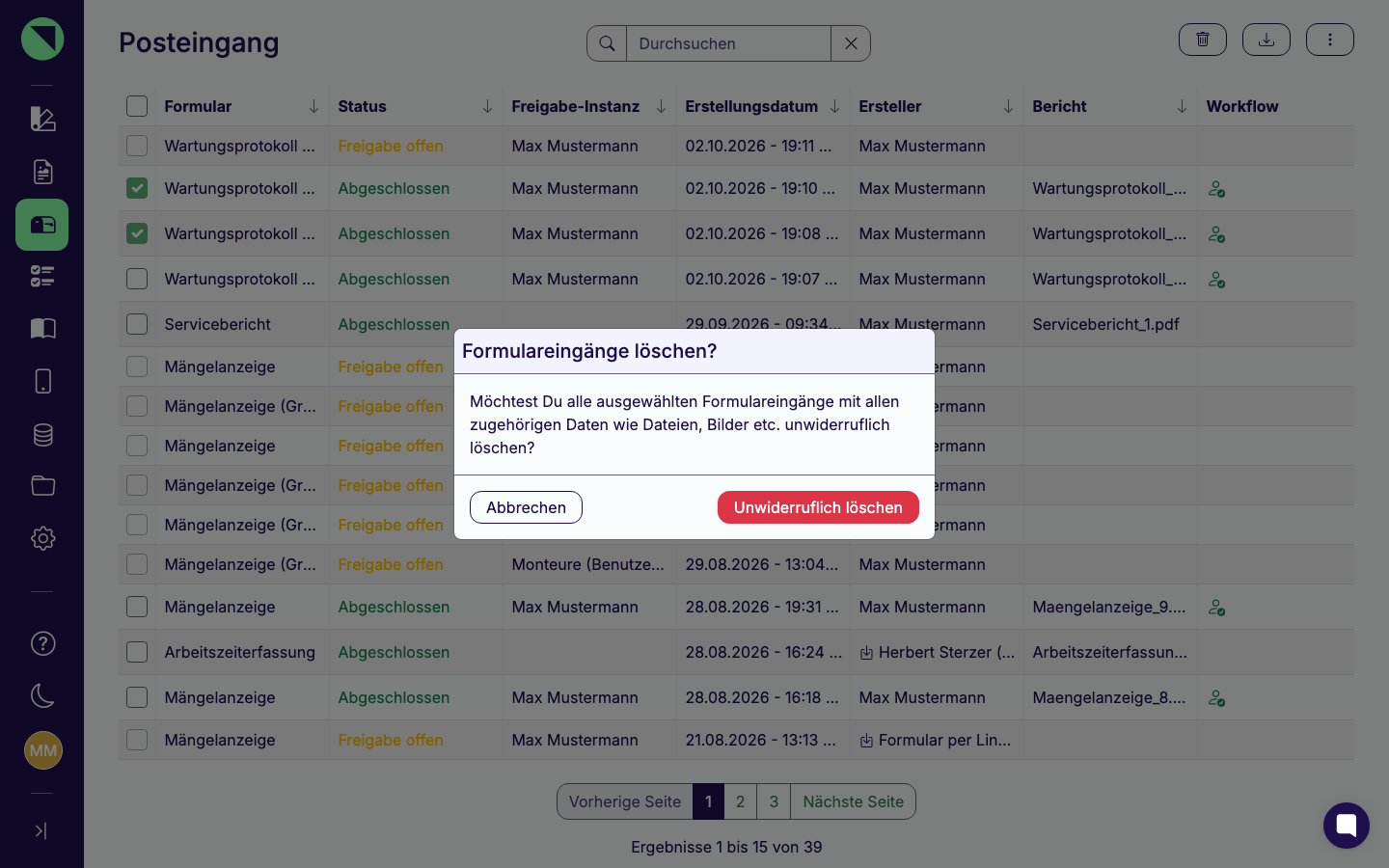Go to page 2 in pagination
The image size is (1389, 868).
pos(740,801)
